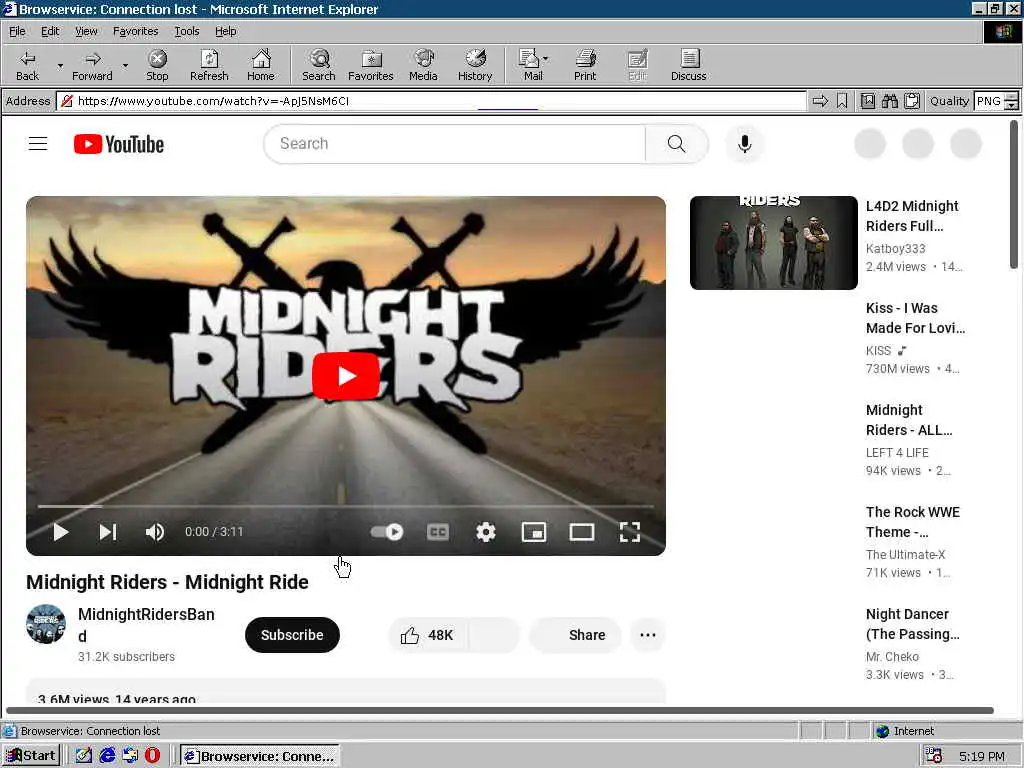Click the Go arrow next to address bar
Viewport: 1024px width, 768px height.
pyautogui.click(x=820, y=101)
